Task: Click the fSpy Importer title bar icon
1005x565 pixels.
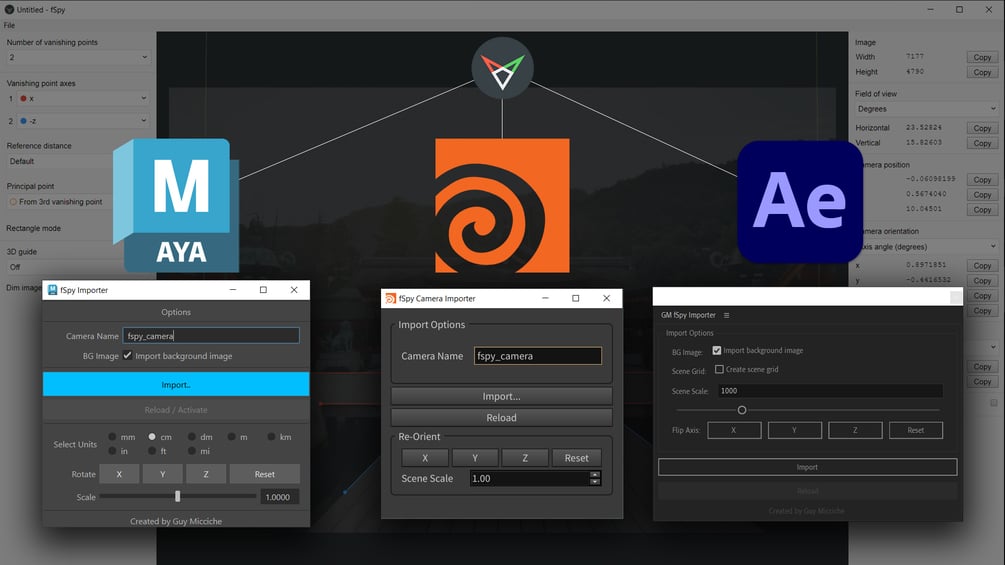Action: pyautogui.click(x=53, y=290)
